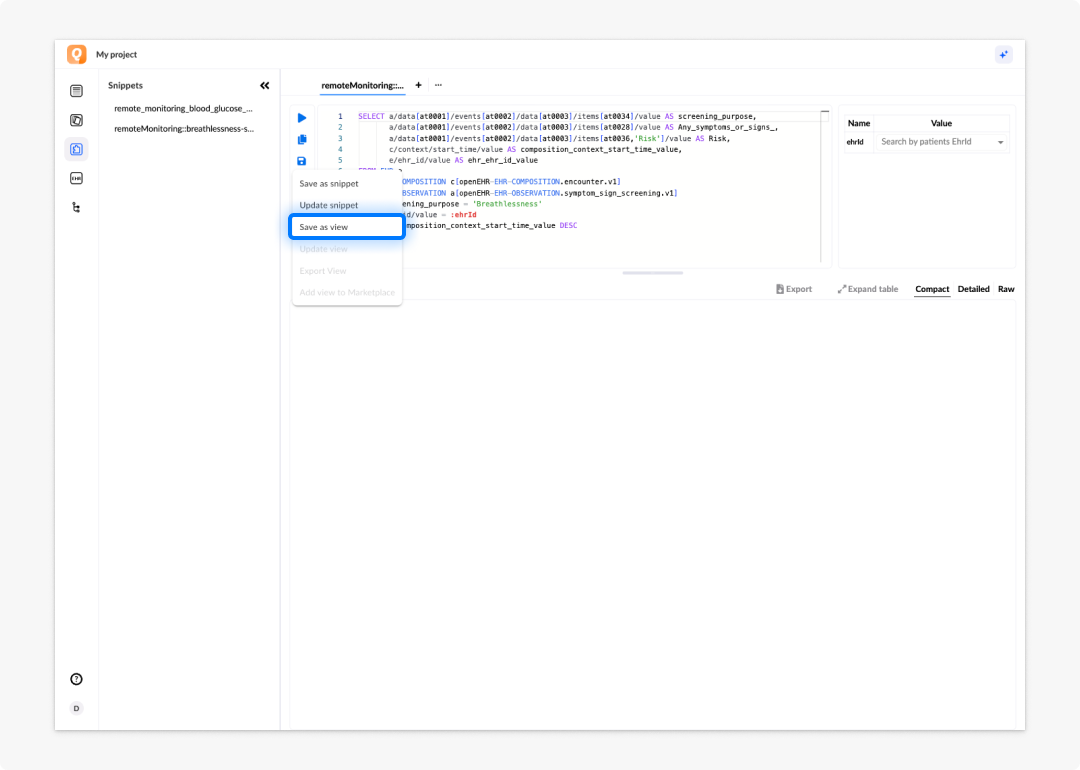Click the My project title
The height and width of the screenshot is (770, 1080).
(x=116, y=54)
